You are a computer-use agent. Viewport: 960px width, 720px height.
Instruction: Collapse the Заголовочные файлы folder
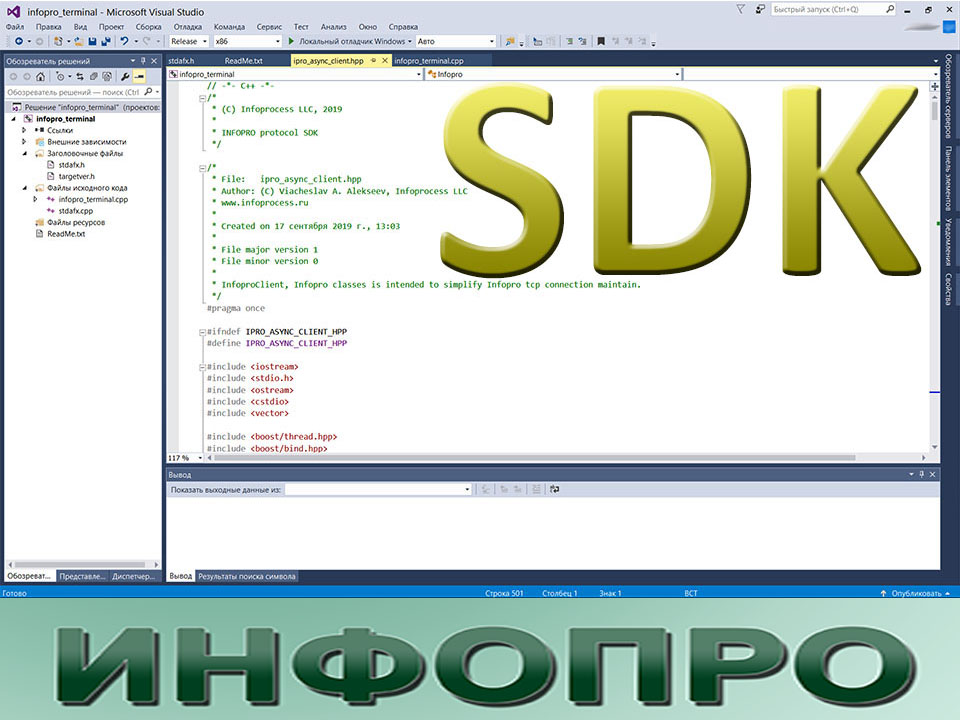24,154
